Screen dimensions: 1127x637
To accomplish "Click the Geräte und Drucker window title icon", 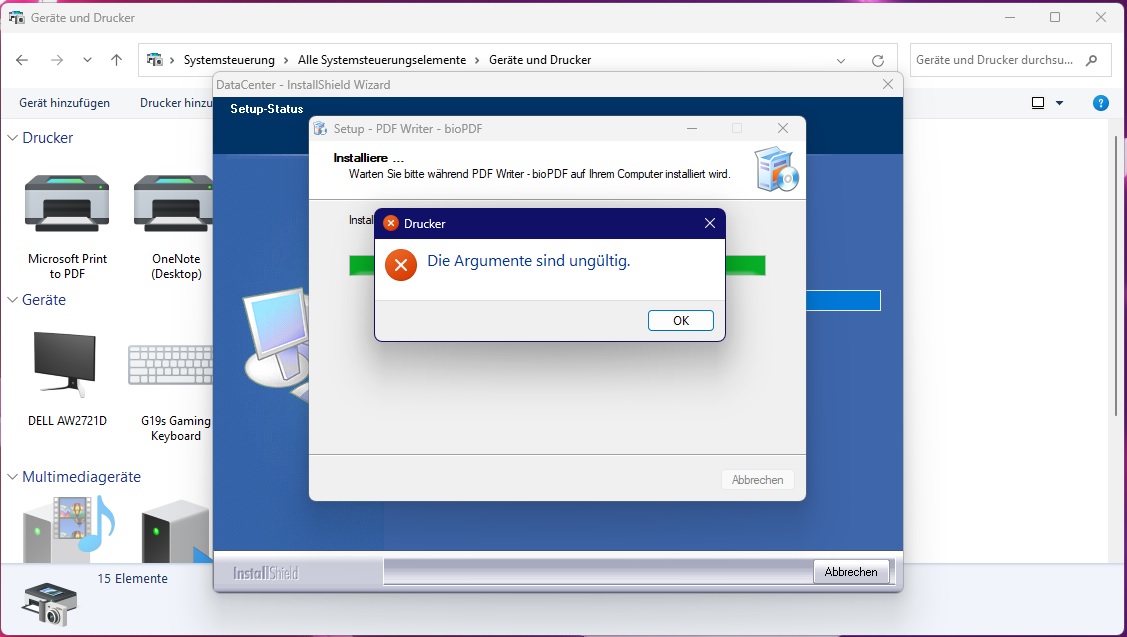I will coord(17,17).
